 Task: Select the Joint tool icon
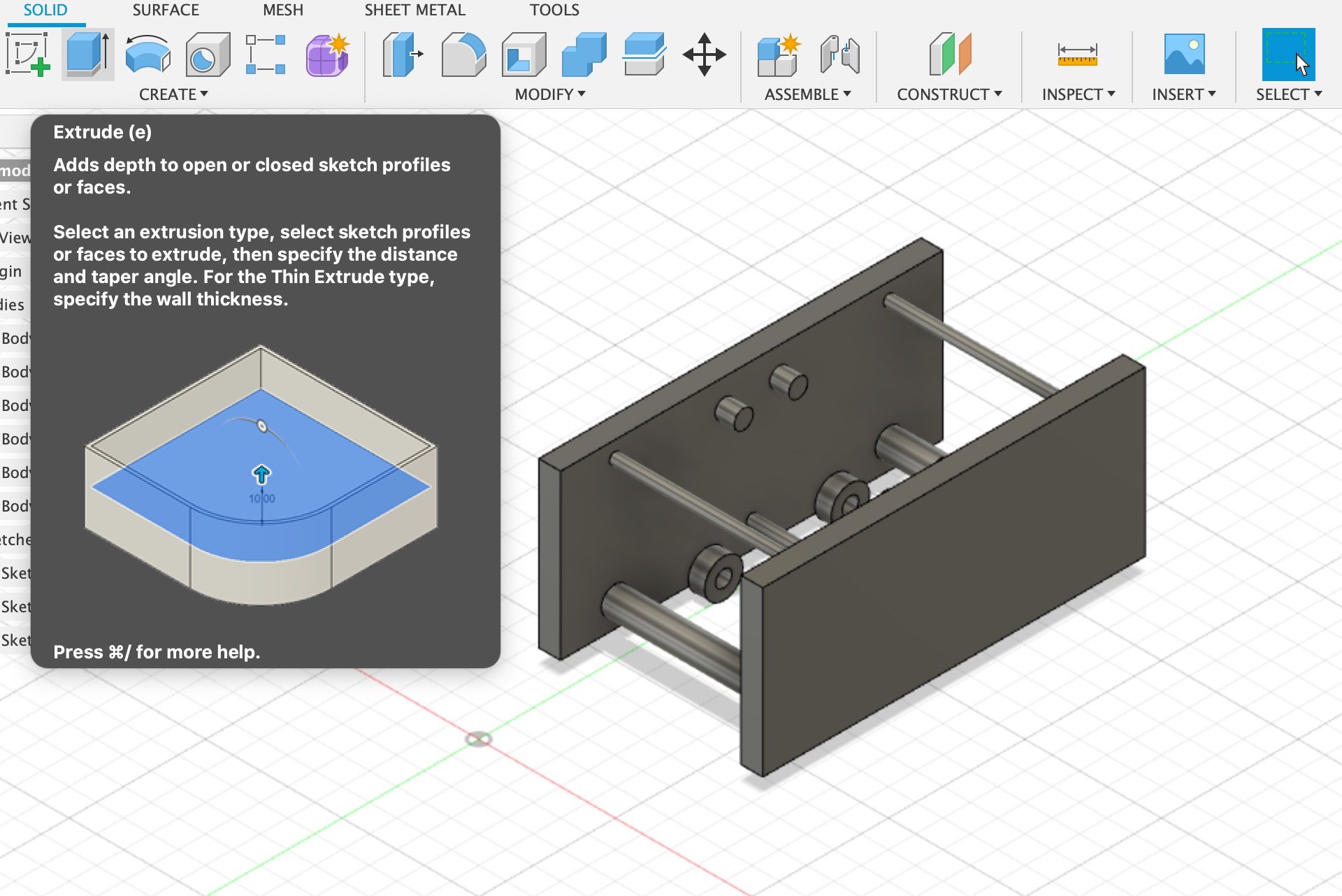[839, 54]
